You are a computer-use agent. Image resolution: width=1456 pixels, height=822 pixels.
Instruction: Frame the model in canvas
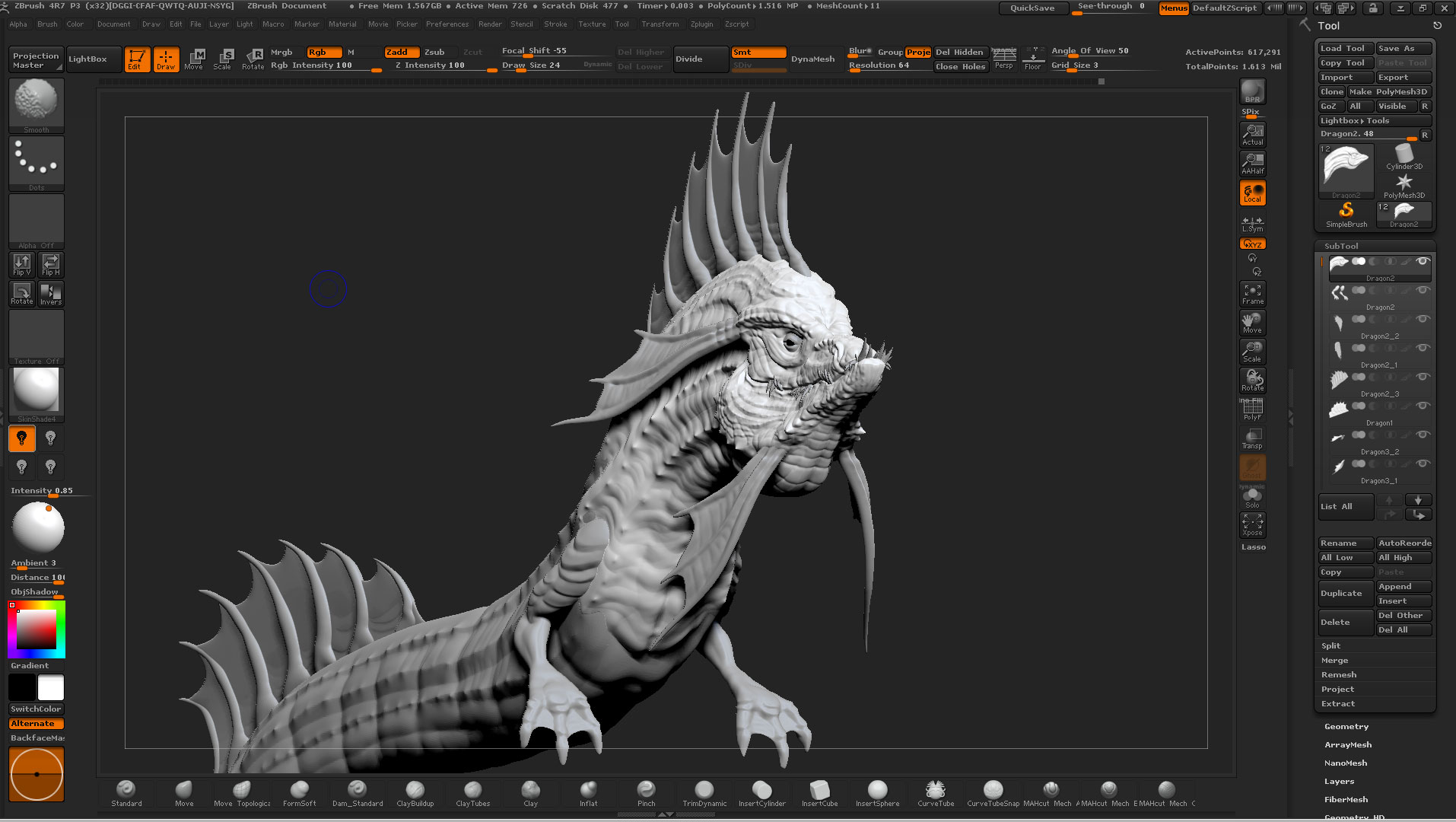[x=1252, y=294]
